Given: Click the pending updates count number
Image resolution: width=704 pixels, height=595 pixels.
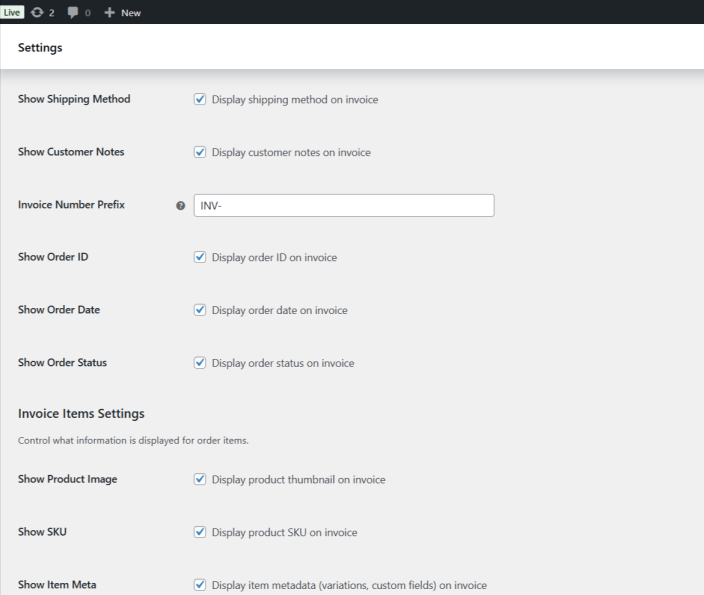Looking at the screenshot, I should click(51, 11).
